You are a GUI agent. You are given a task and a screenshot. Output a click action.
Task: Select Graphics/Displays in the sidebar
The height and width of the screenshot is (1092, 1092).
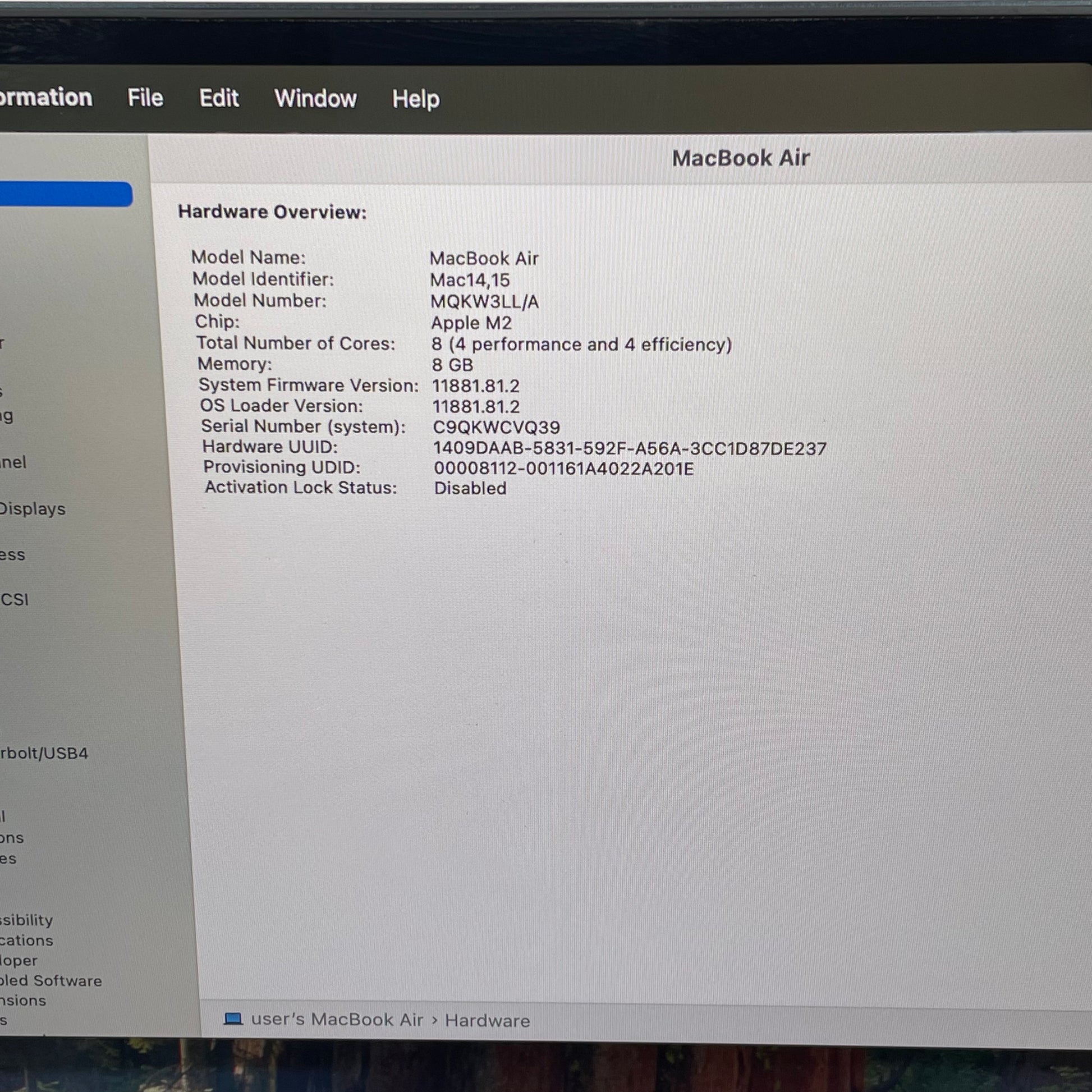tap(32, 509)
